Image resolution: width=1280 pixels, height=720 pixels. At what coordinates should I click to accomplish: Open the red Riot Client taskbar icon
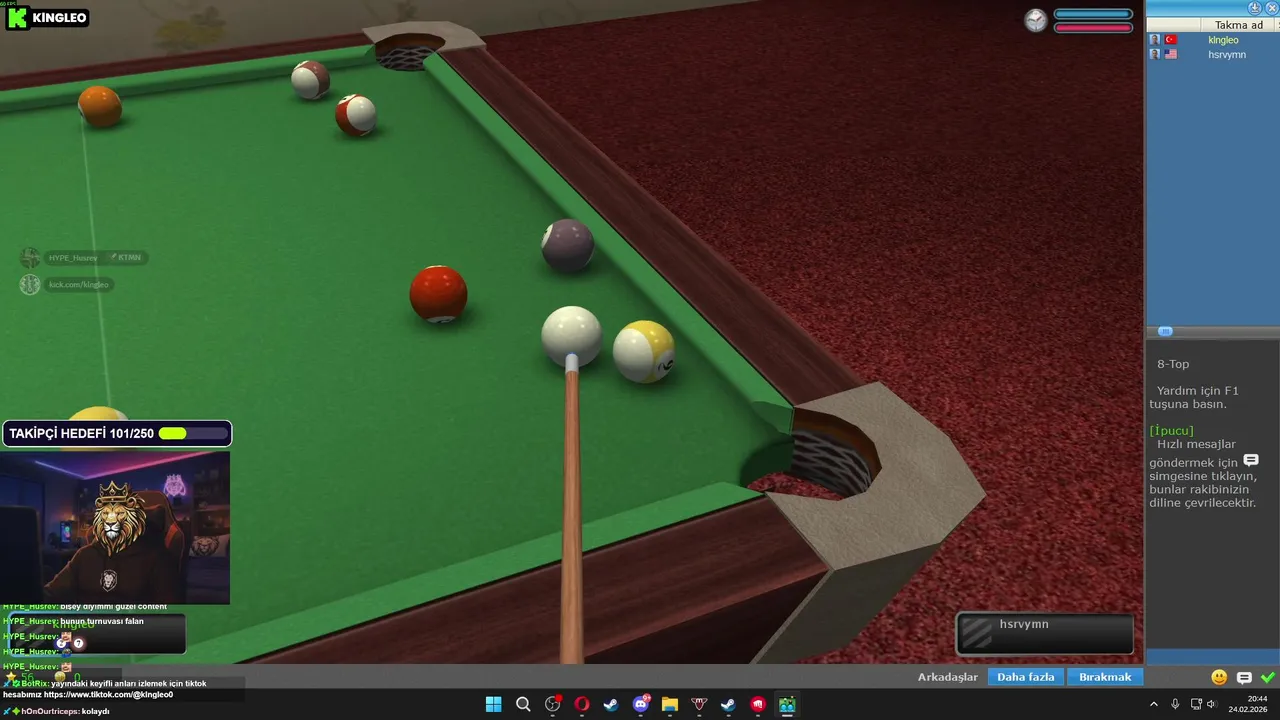click(x=758, y=704)
